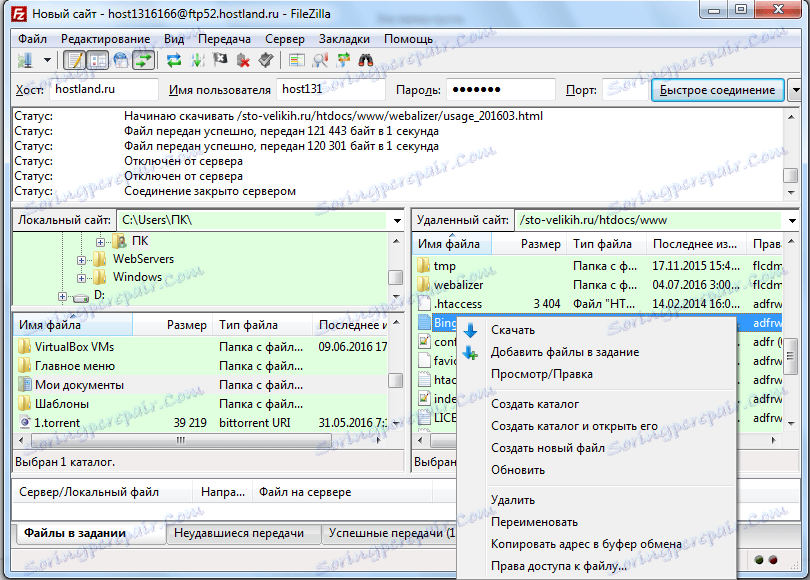Expand the D: drive node
This screenshot has width=810, height=580.
[x=62, y=296]
